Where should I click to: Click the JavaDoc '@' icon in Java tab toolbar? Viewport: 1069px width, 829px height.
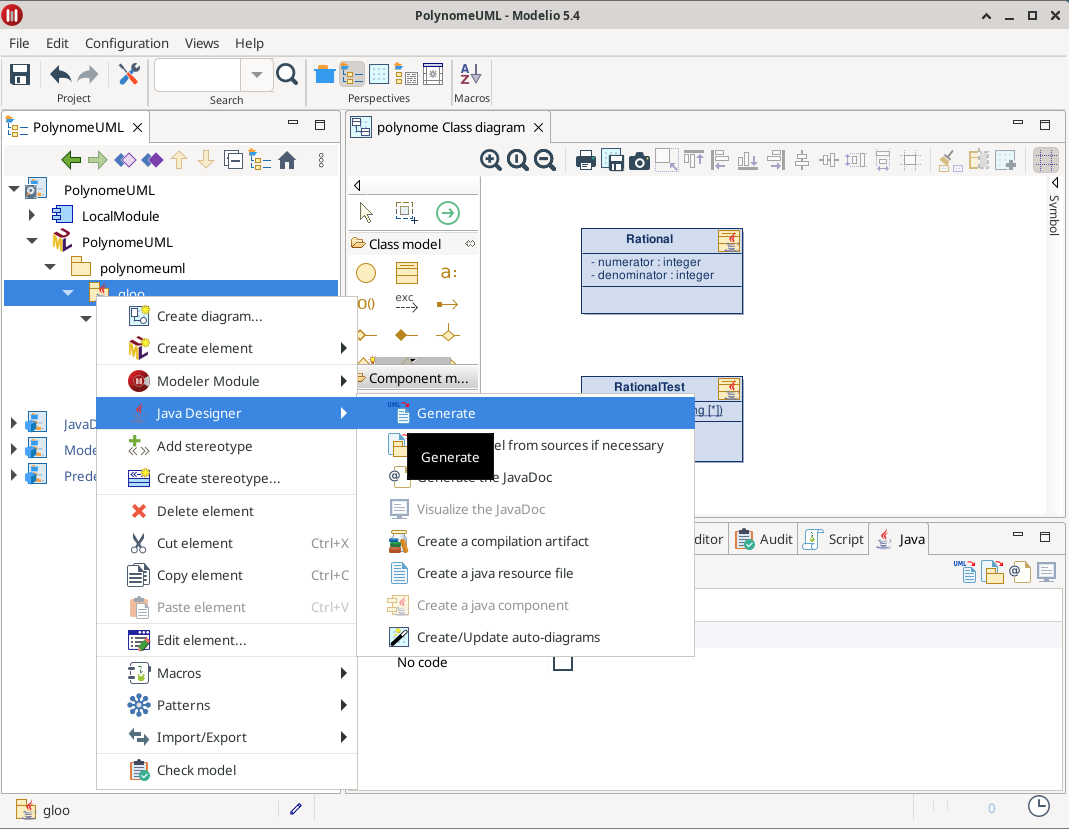coord(1019,571)
